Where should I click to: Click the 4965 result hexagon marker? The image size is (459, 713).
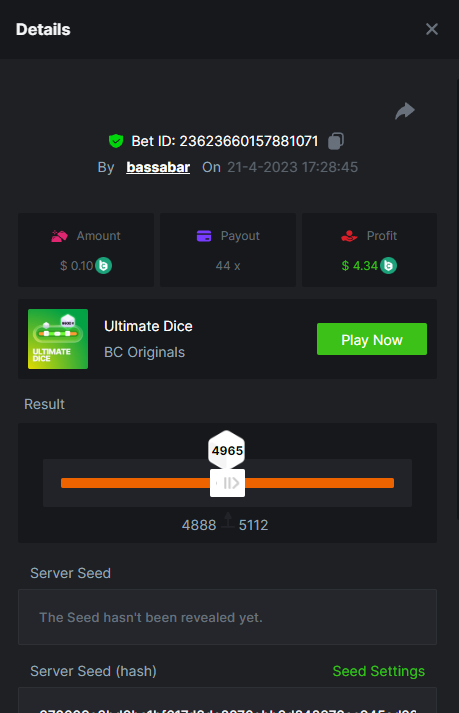227,450
